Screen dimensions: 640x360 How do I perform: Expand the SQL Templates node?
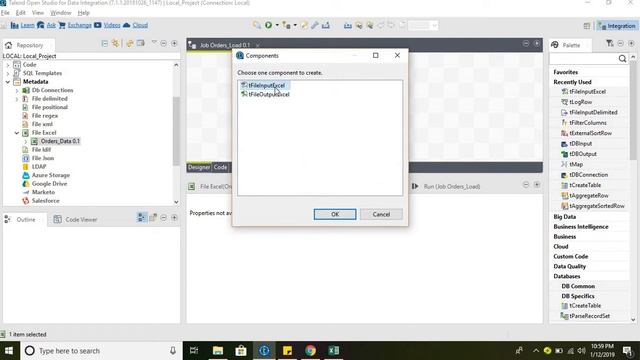7,73
